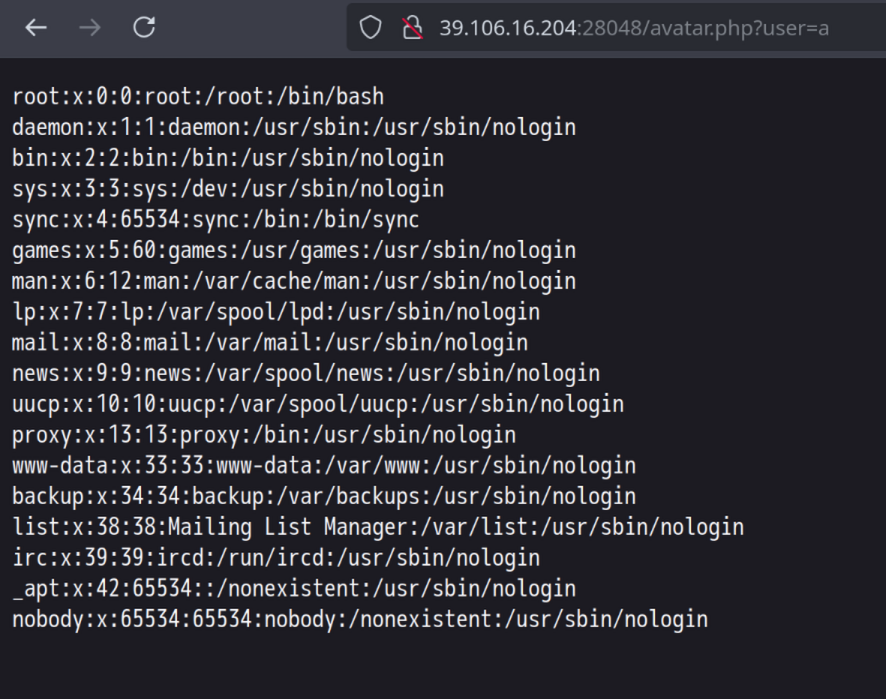This screenshot has width=886, height=699.
Task: Click the sync:x:4:65534 line
Action: 215,219
